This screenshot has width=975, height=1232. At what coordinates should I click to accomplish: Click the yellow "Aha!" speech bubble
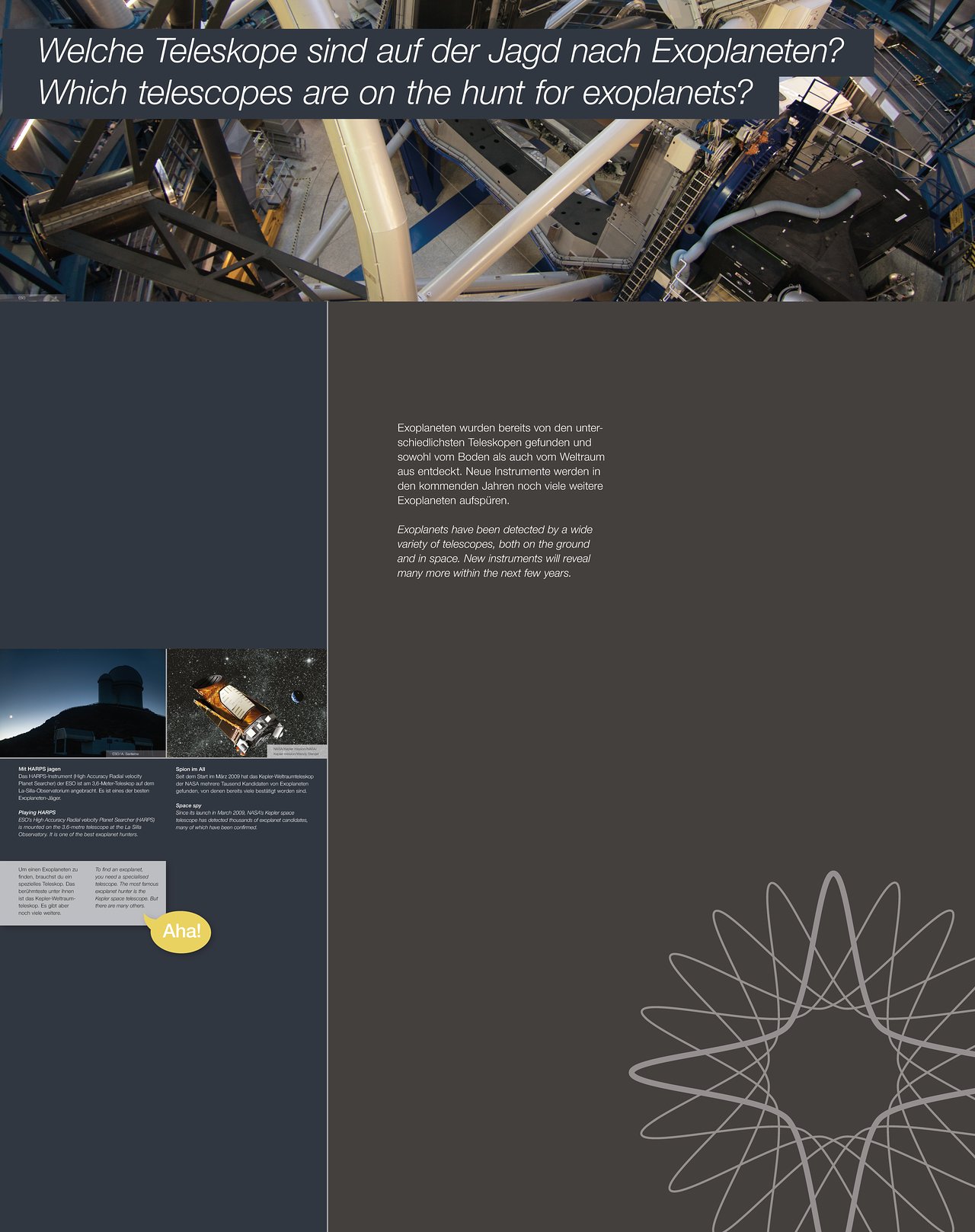pyautogui.click(x=181, y=931)
